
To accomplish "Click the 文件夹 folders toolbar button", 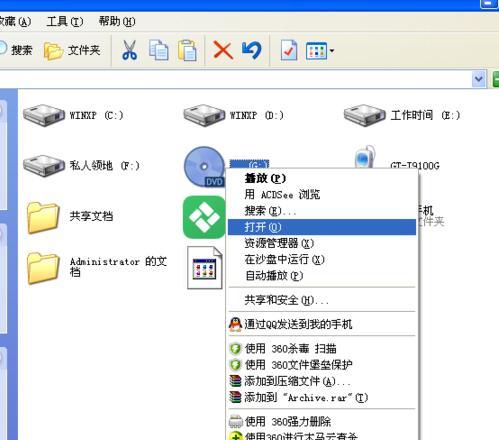I will coord(72,51).
